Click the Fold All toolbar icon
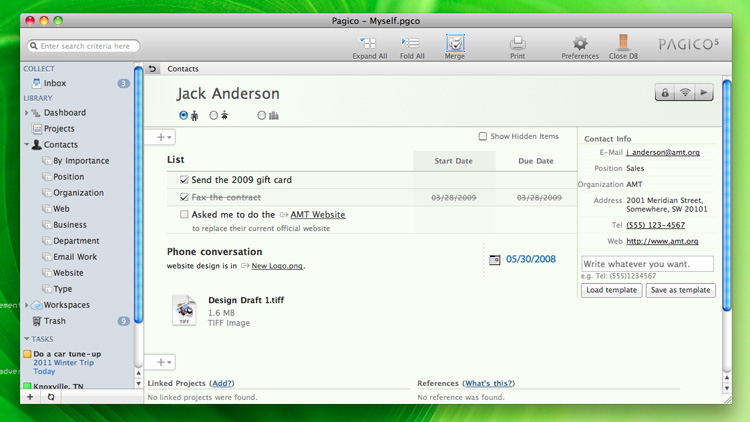750x422 pixels. (x=410, y=43)
